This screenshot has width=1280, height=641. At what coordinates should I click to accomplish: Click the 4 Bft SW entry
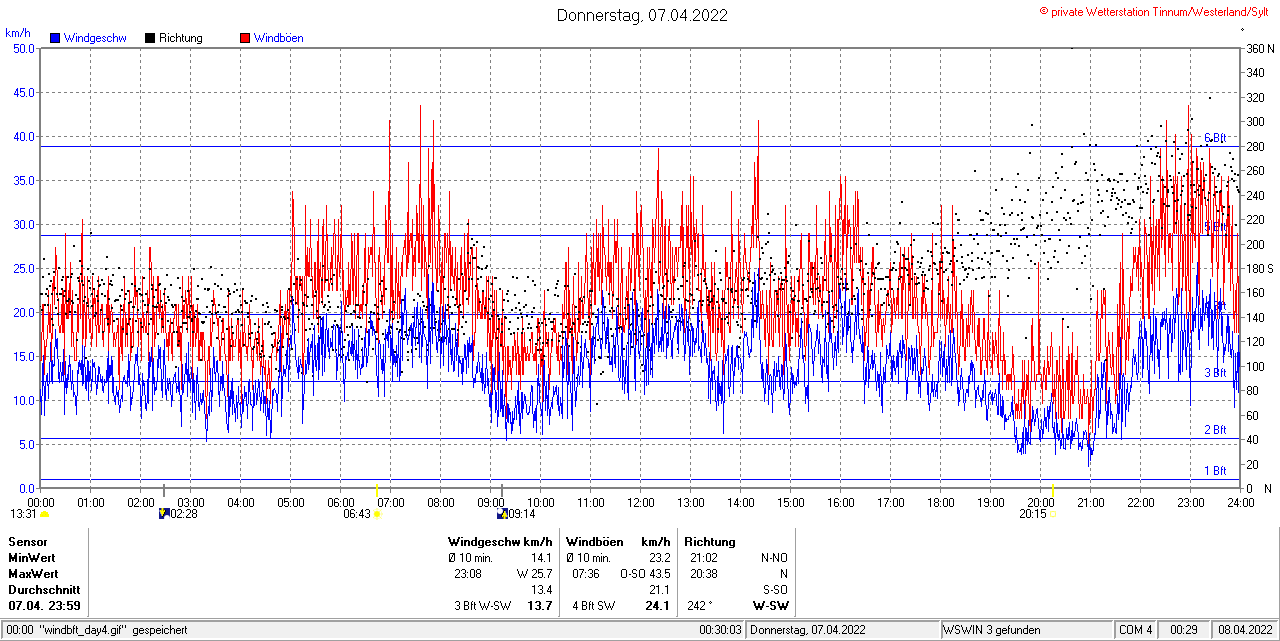[x=594, y=606]
